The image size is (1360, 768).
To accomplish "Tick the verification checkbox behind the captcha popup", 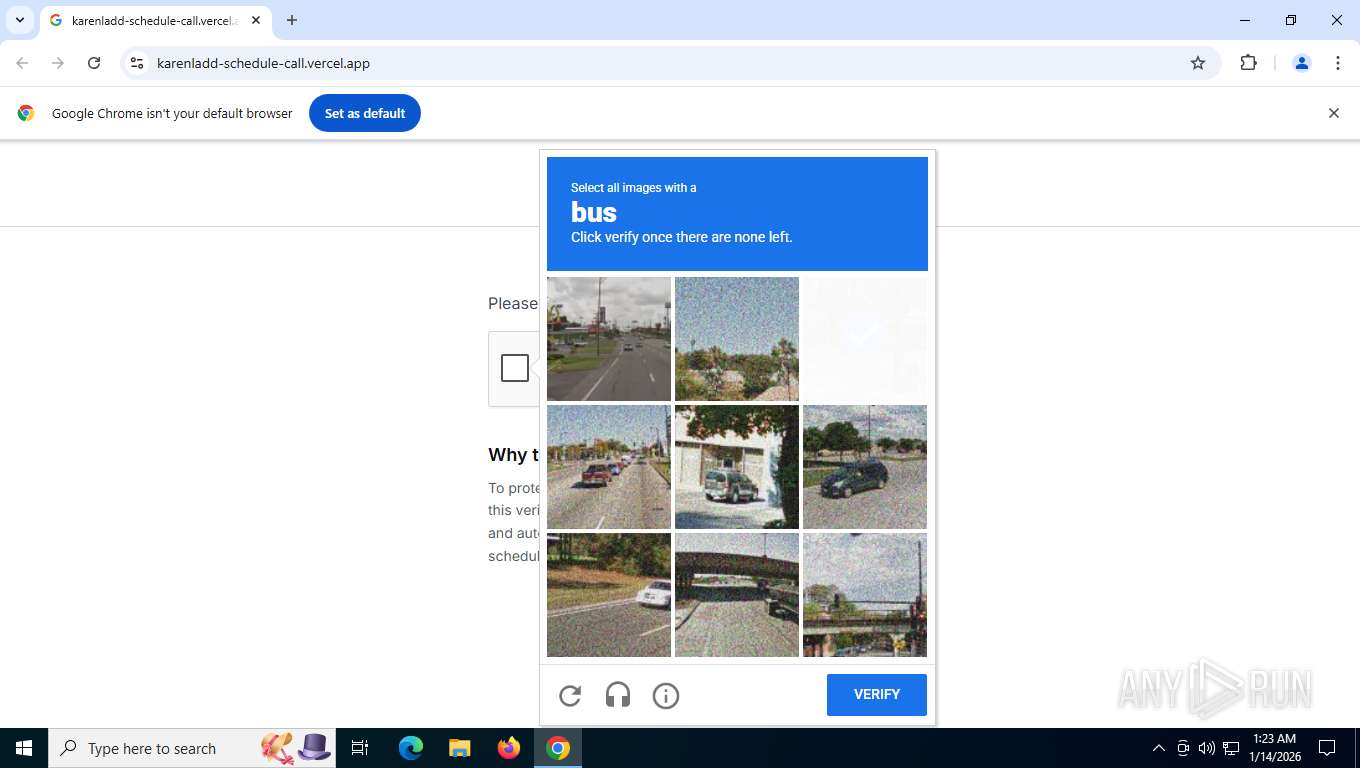I will [515, 368].
